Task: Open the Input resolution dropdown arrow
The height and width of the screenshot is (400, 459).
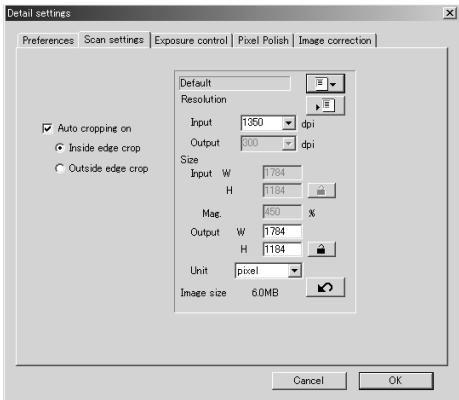Action: point(289,123)
